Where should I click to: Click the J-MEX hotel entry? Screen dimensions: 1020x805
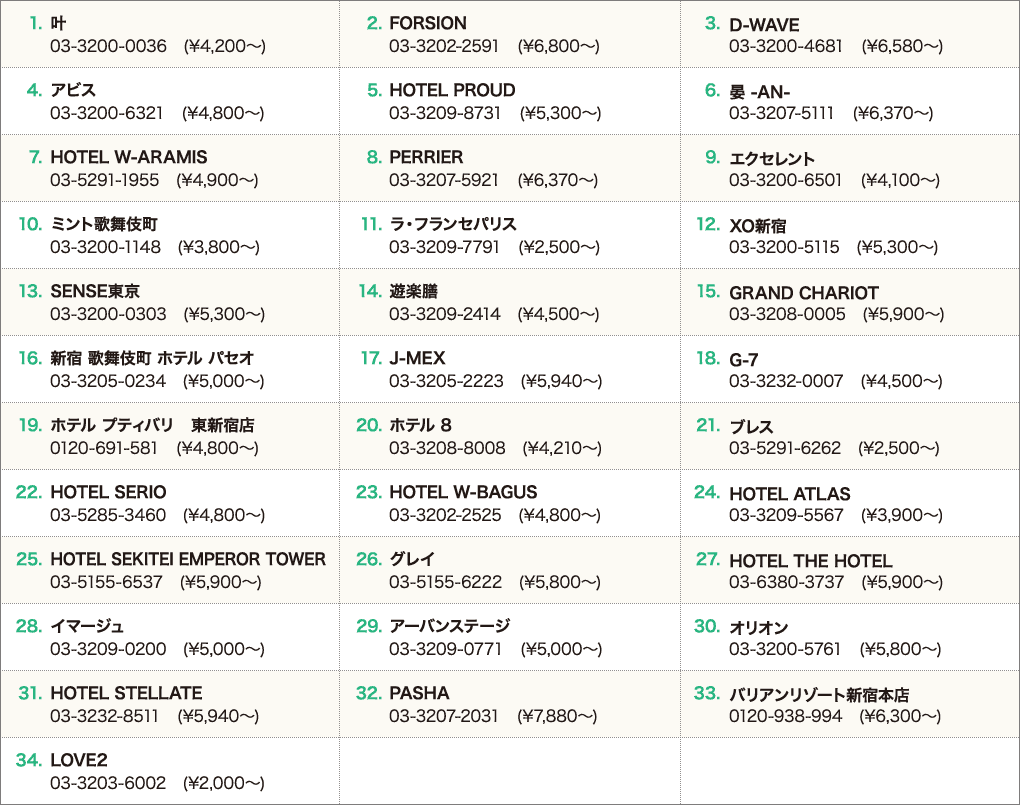pyautogui.click(x=417, y=359)
